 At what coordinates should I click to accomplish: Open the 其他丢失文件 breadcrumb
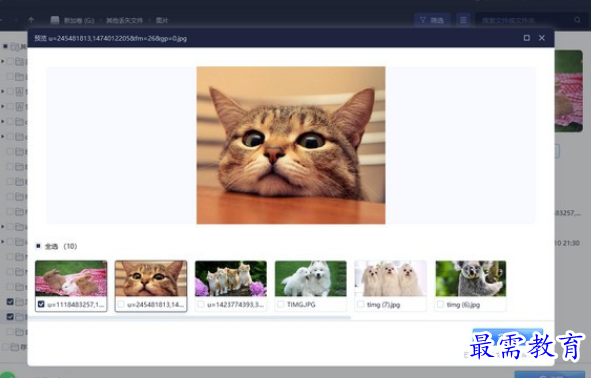tap(124, 20)
